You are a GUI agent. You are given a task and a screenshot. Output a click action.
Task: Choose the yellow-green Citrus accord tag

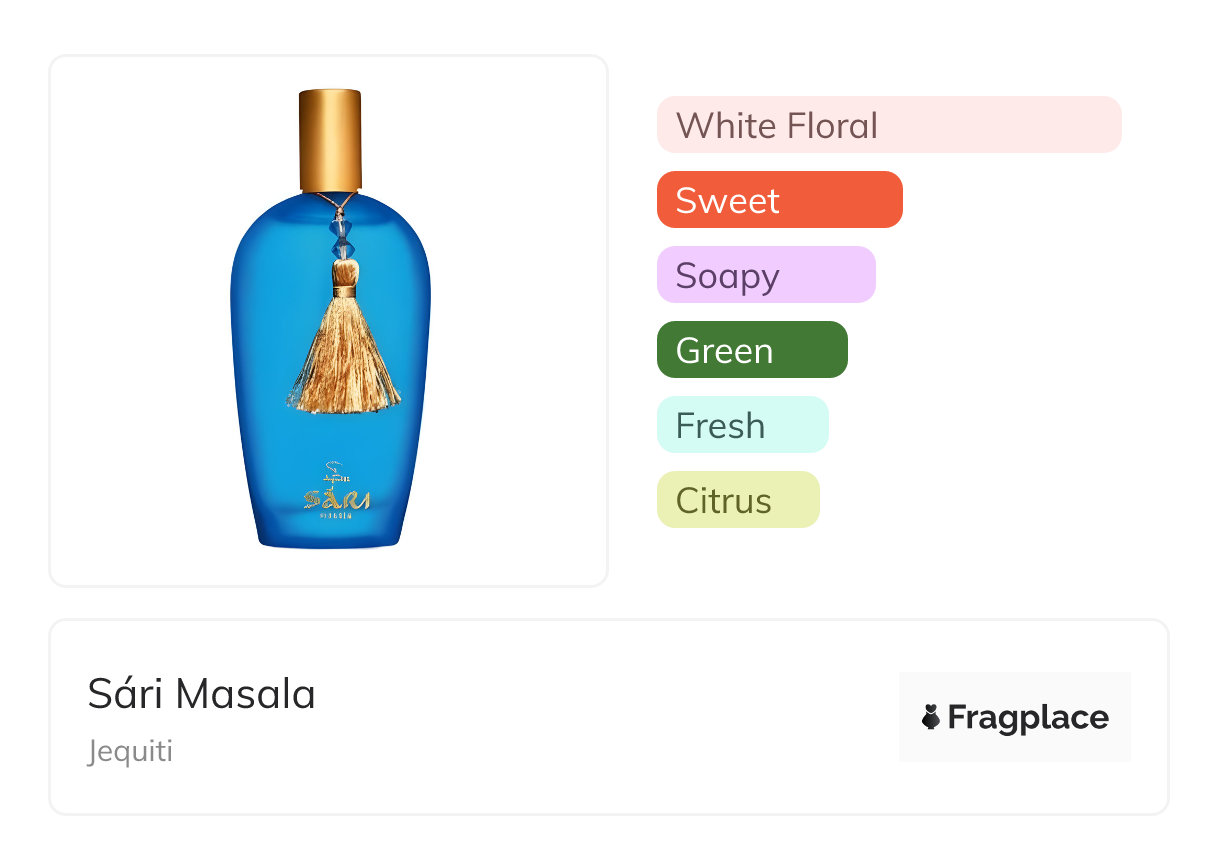coord(738,500)
